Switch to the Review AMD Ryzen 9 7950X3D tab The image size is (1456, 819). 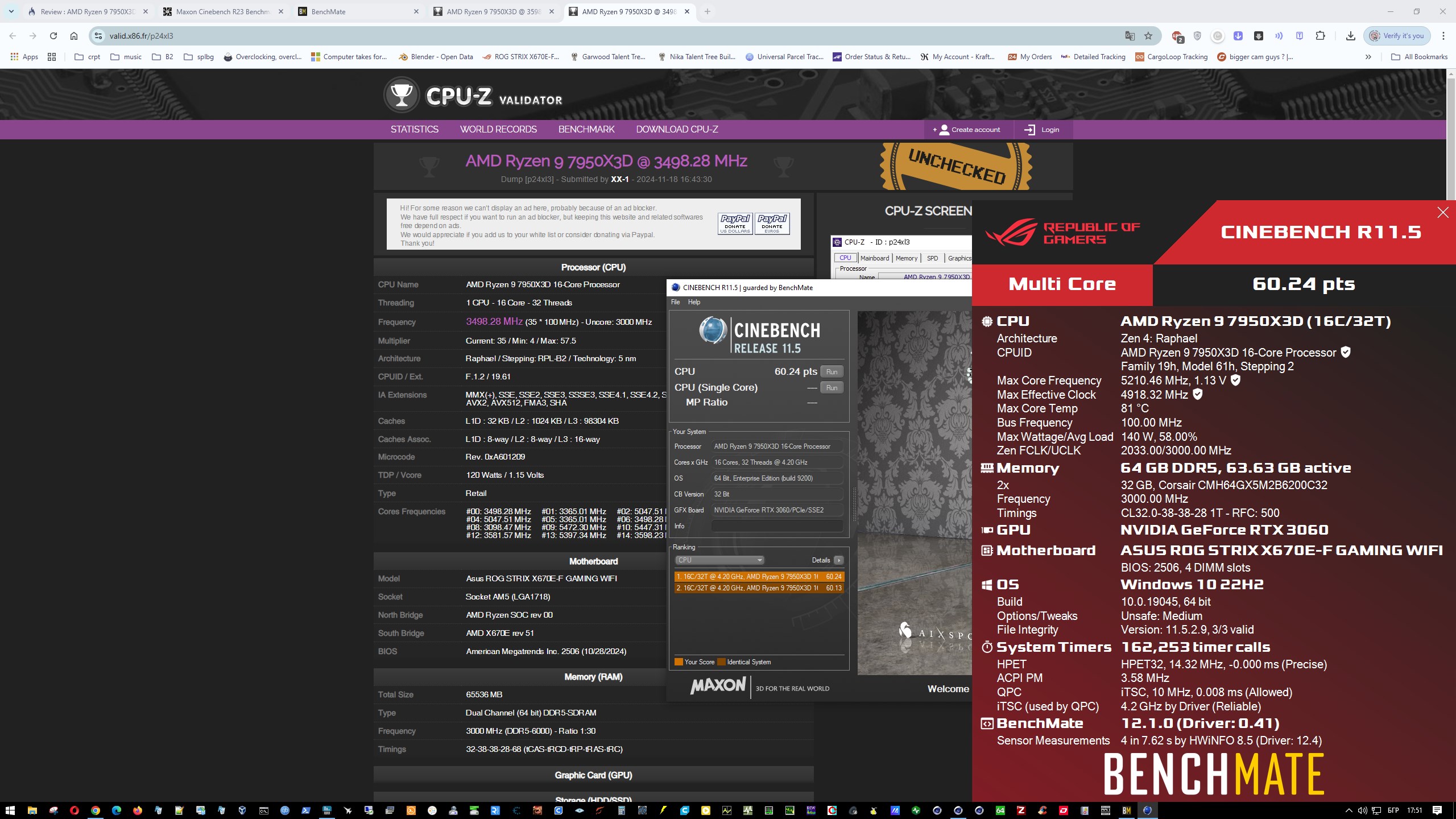coord(88,11)
